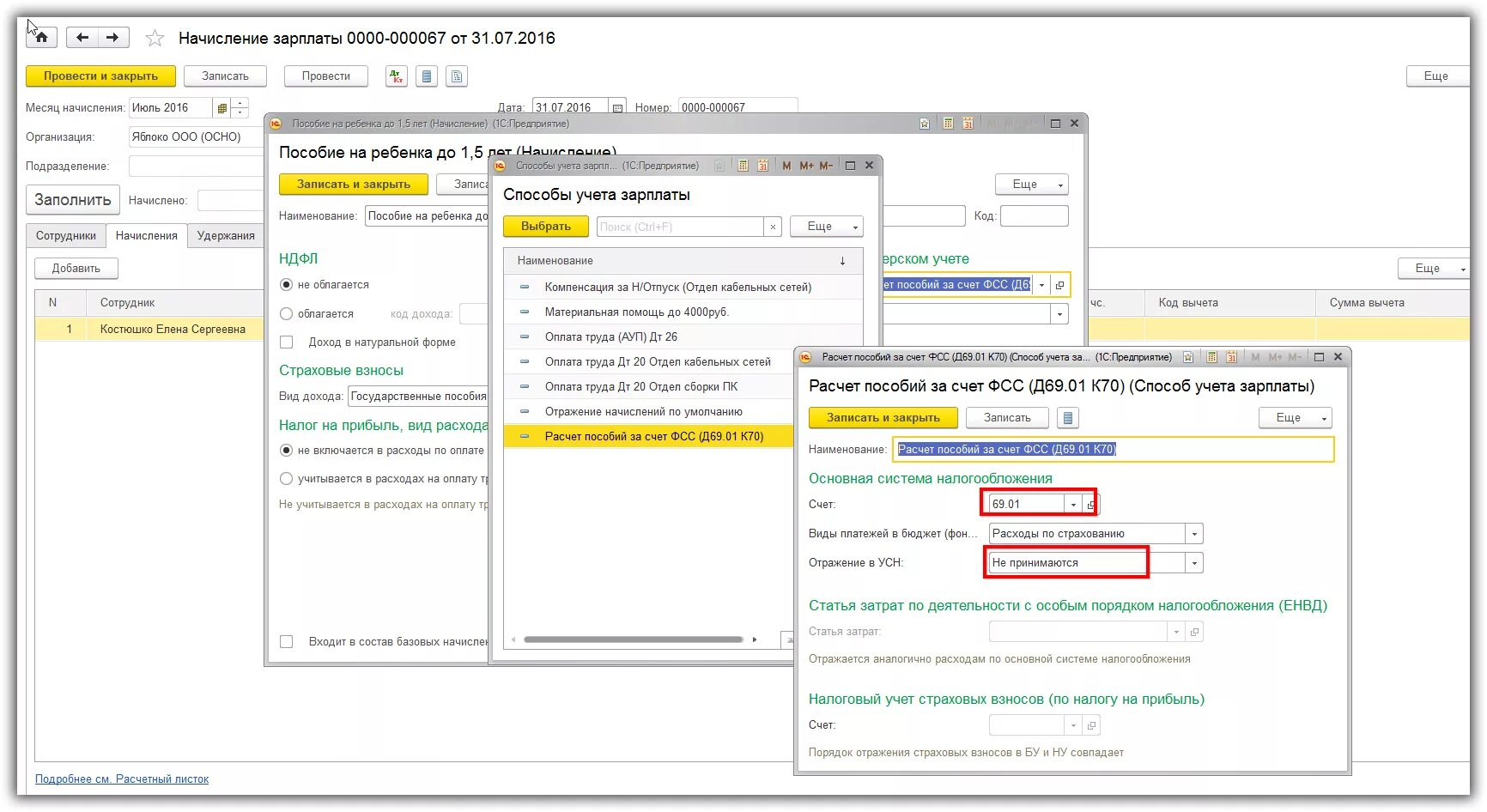Image resolution: width=1487 pixels, height=812 pixels.
Task: Select Отражение начислений по умолчанию row
Action: [x=649, y=412]
